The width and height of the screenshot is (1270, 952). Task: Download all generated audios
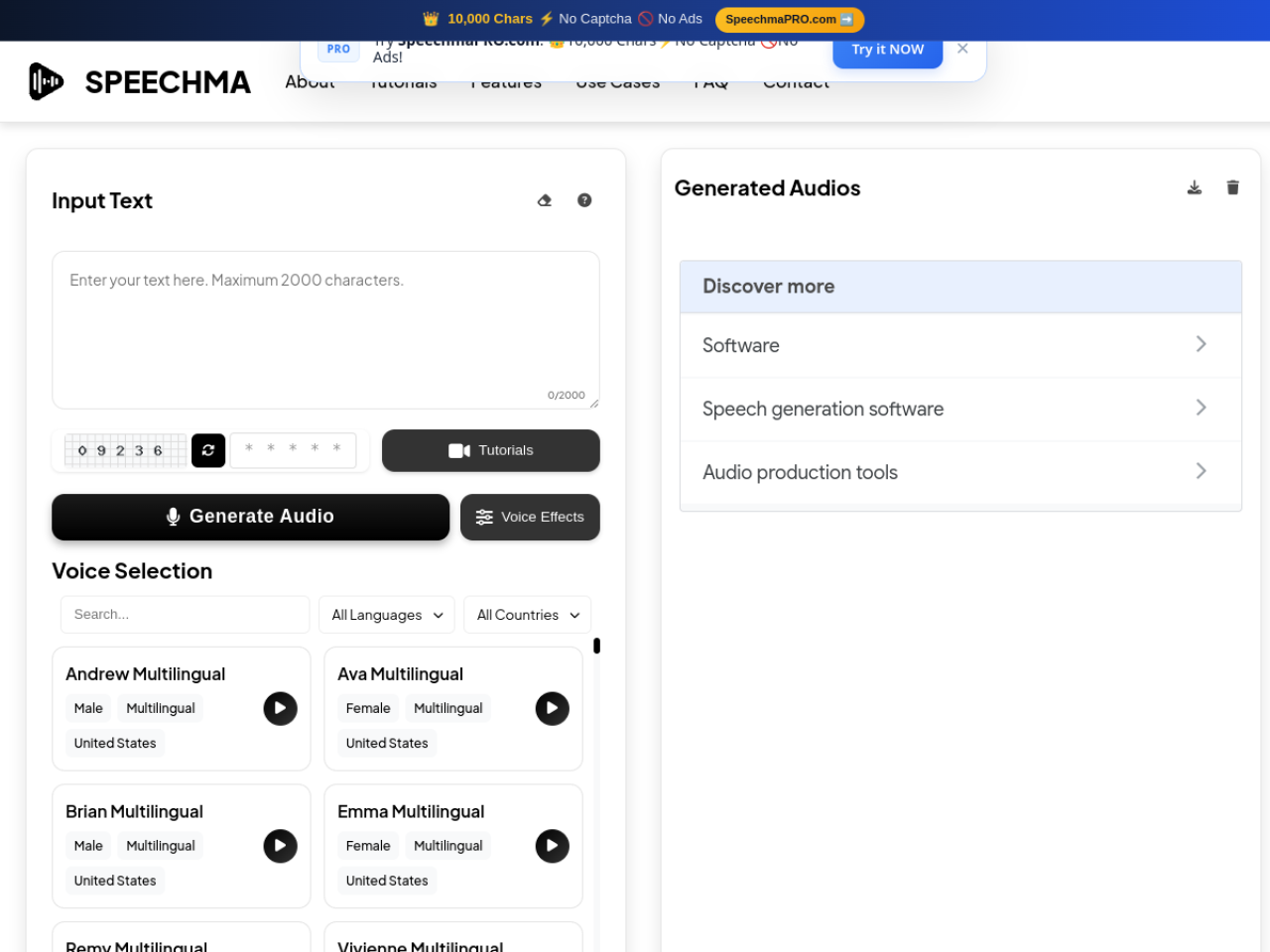[x=1195, y=187]
